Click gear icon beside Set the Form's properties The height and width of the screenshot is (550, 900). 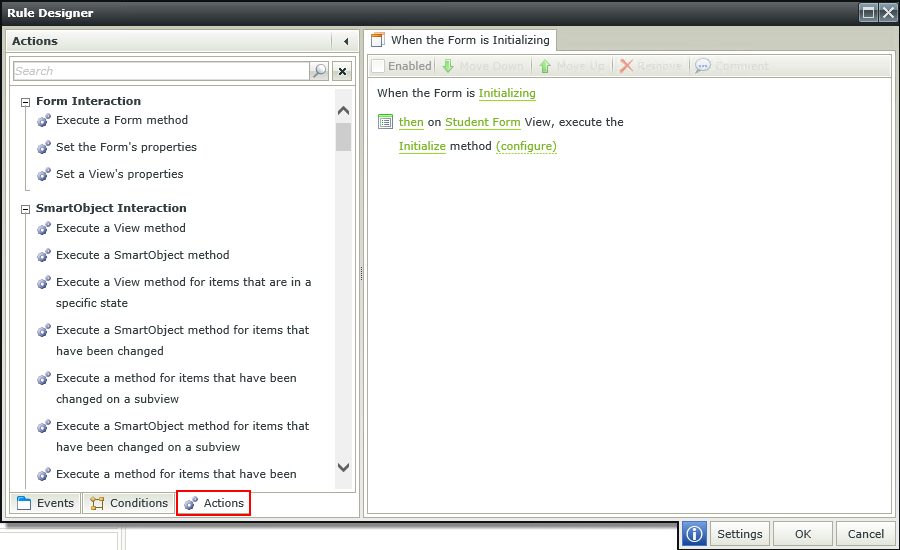tap(44, 148)
